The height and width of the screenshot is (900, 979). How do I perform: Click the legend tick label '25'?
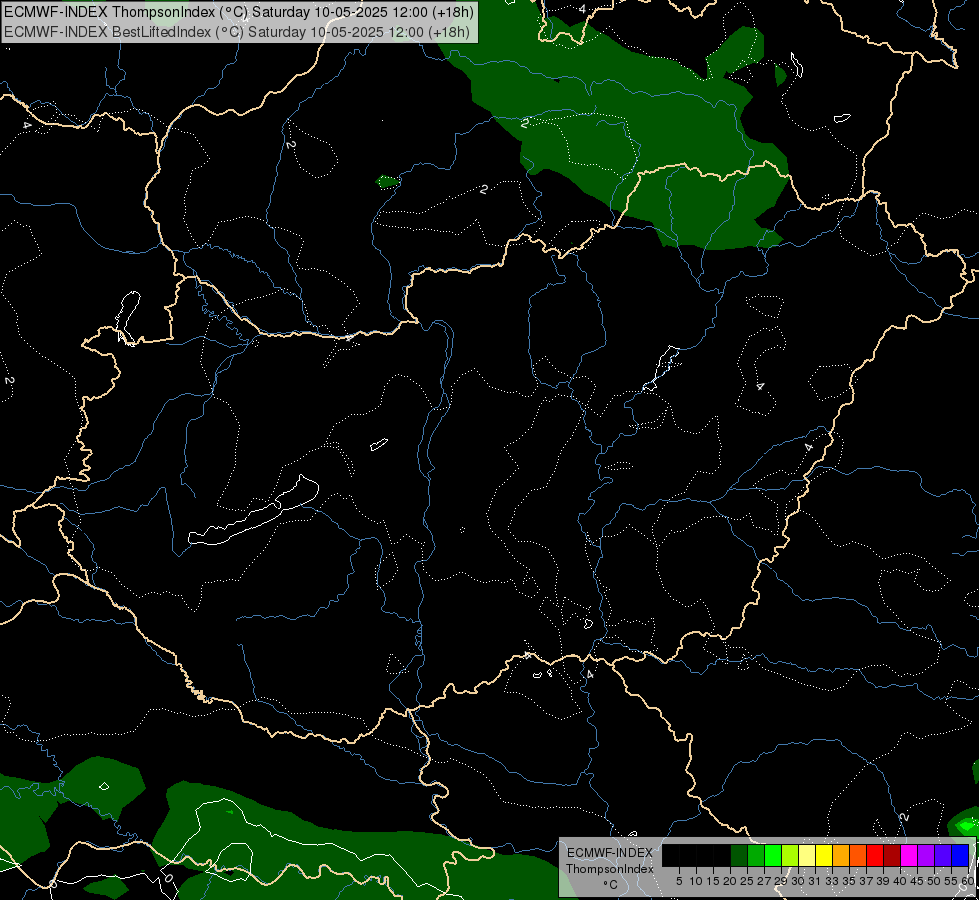click(x=747, y=881)
